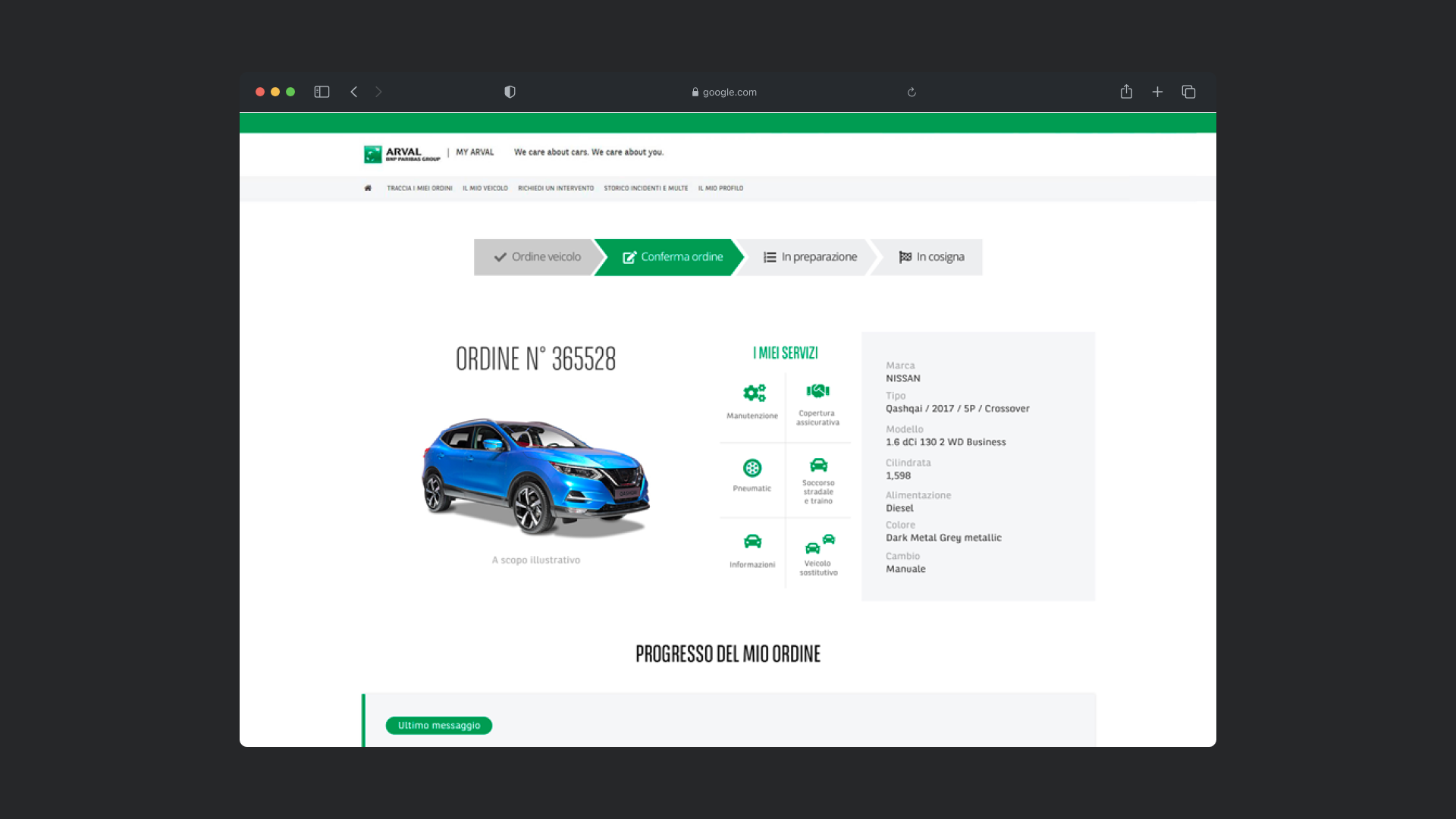This screenshot has width=1456, height=819.
Task: Click the blue Nissan Qashqai image
Action: (x=535, y=476)
